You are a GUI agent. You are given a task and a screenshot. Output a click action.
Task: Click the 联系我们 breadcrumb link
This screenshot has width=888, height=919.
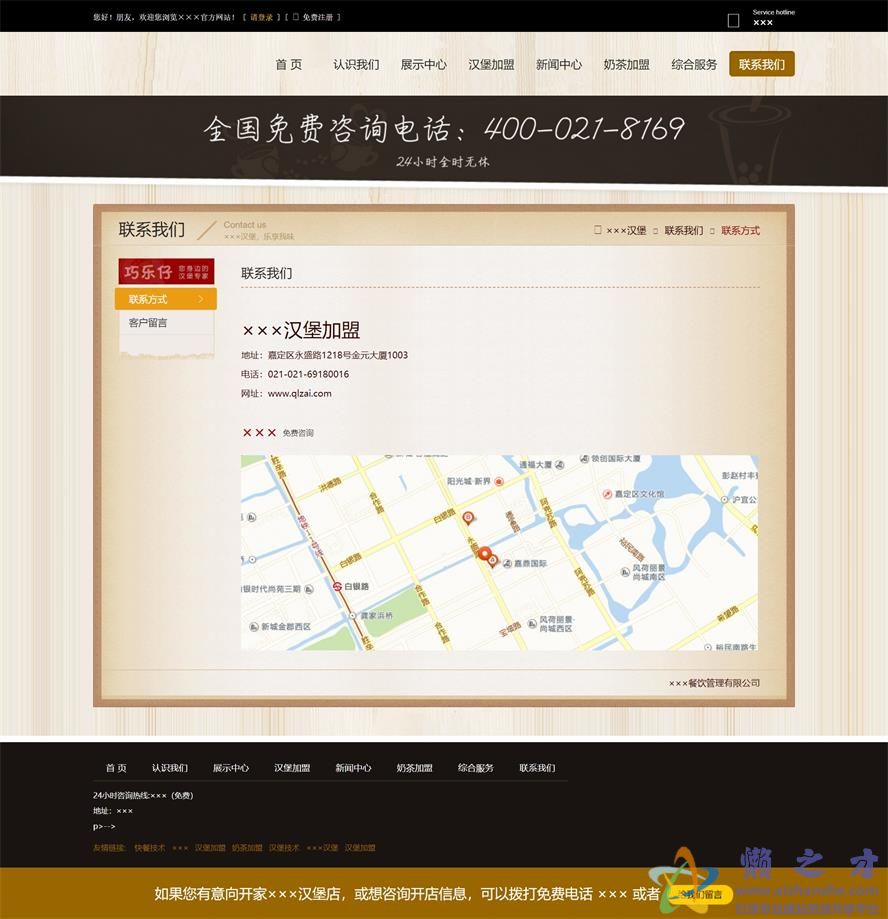tap(683, 230)
